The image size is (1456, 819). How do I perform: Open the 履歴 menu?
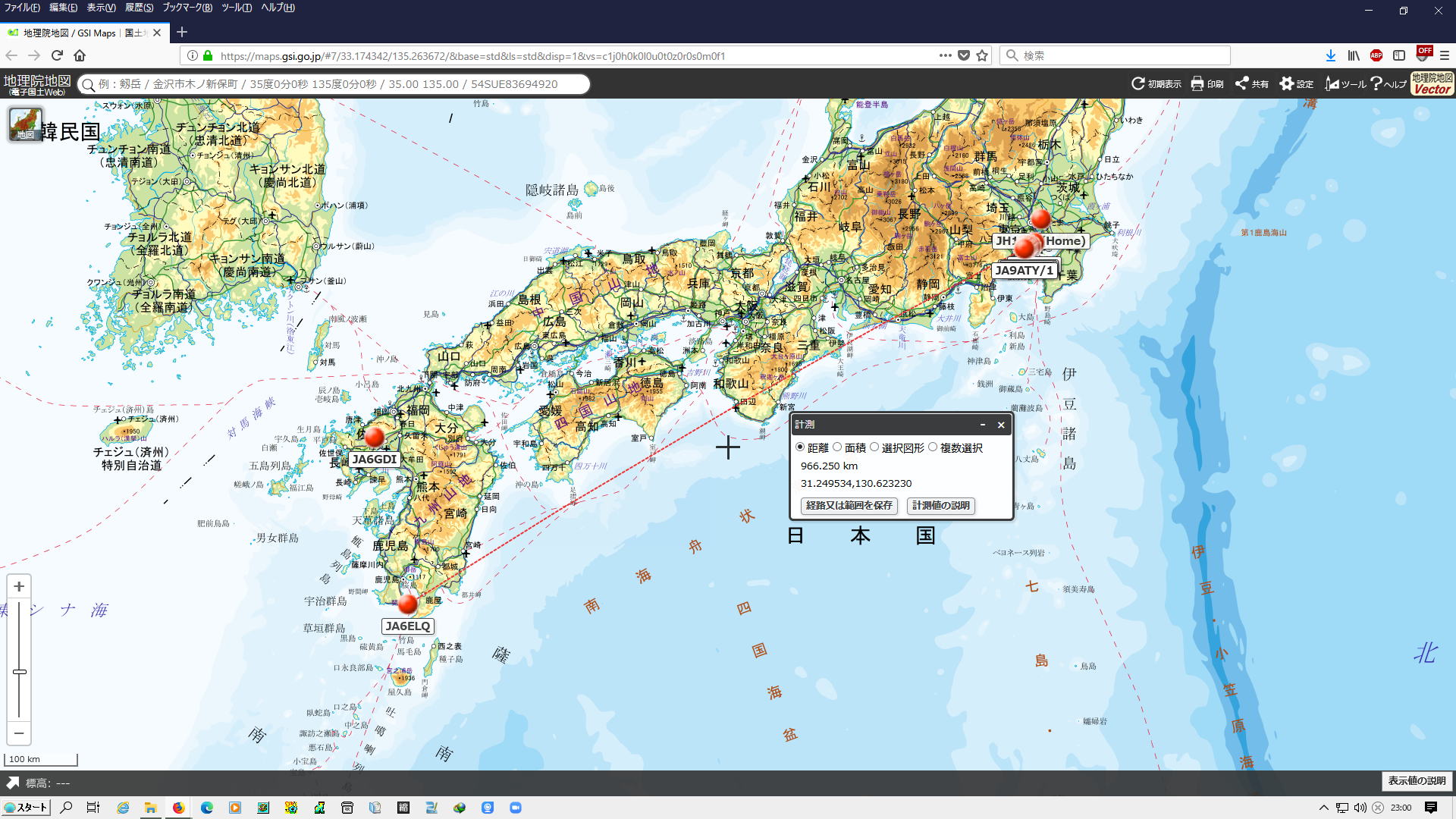pyautogui.click(x=139, y=8)
